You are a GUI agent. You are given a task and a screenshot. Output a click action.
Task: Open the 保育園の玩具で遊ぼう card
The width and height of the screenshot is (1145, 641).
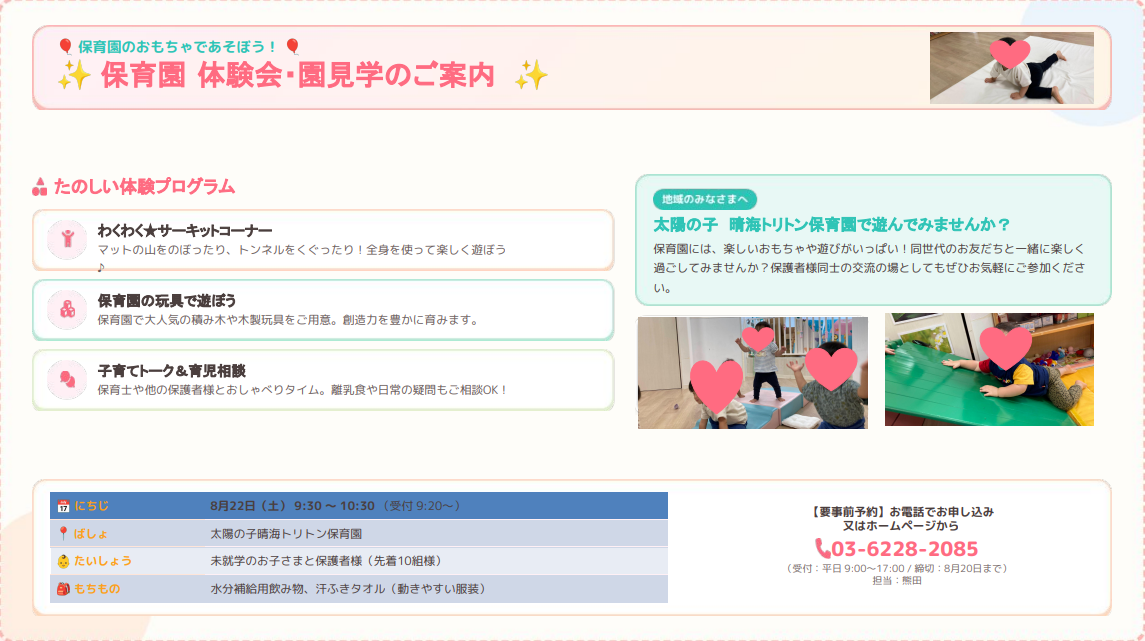click(323, 310)
